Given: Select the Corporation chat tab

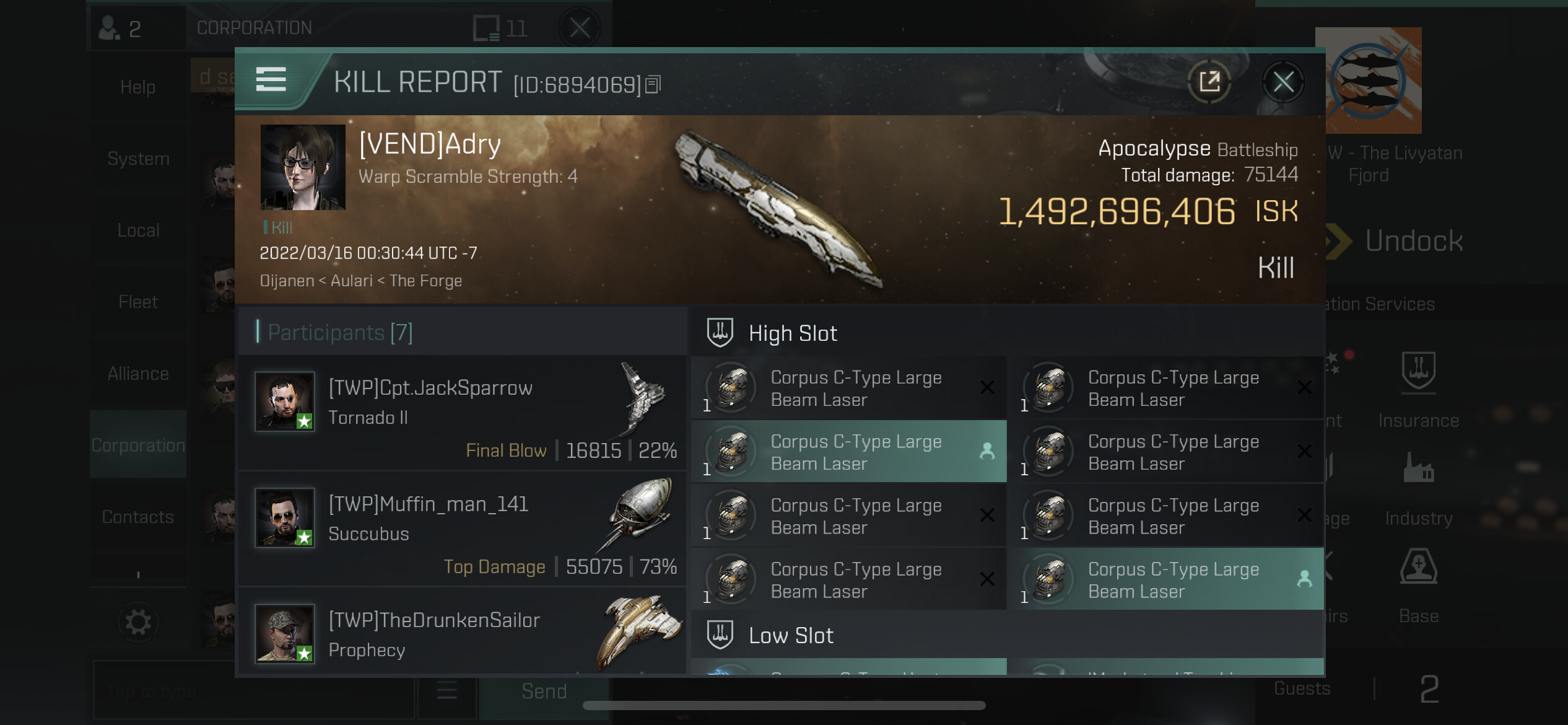Looking at the screenshot, I should click(138, 445).
